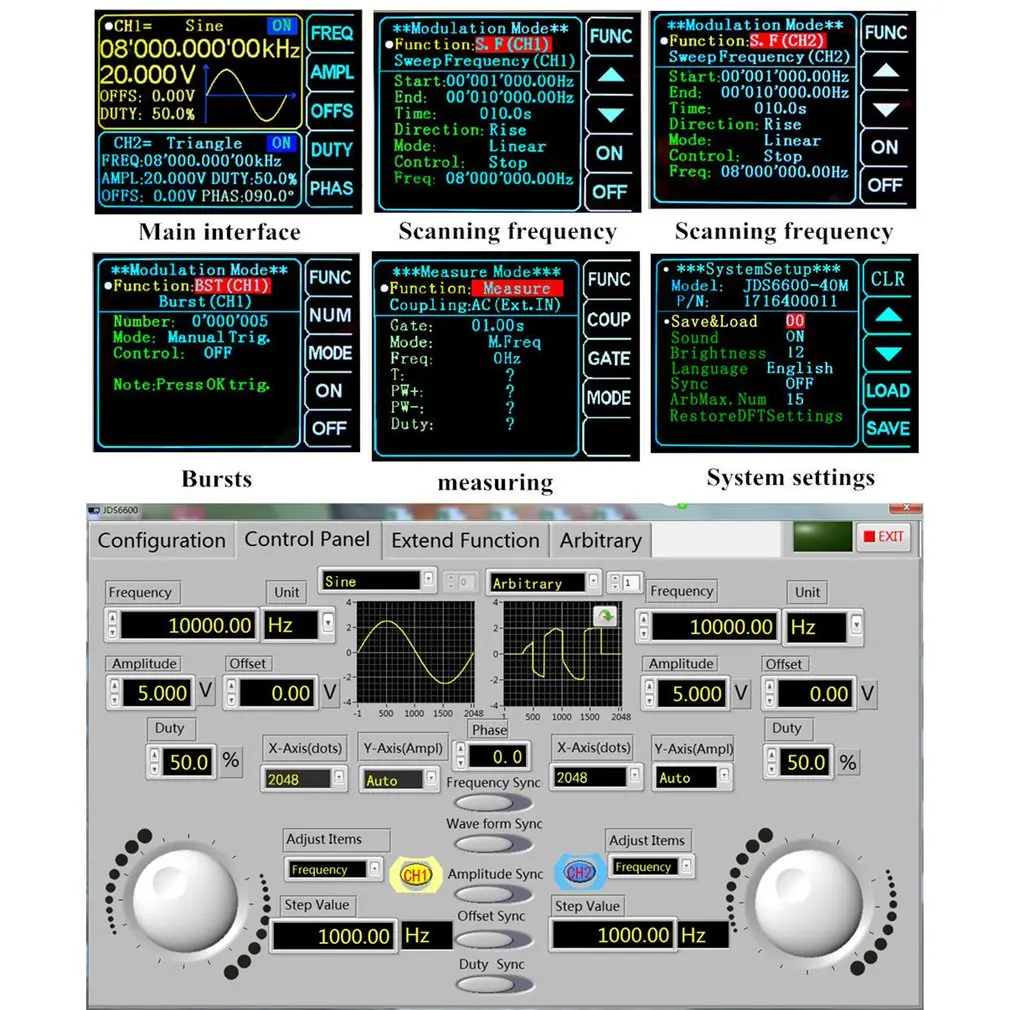Click the LOAD soft key on System settings screen
This screenshot has height=1010, width=1010.
point(888,390)
